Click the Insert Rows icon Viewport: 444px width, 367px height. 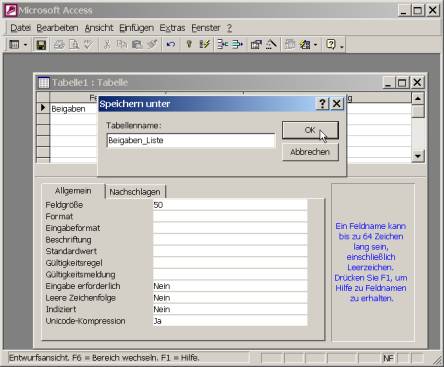(x=222, y=44)
